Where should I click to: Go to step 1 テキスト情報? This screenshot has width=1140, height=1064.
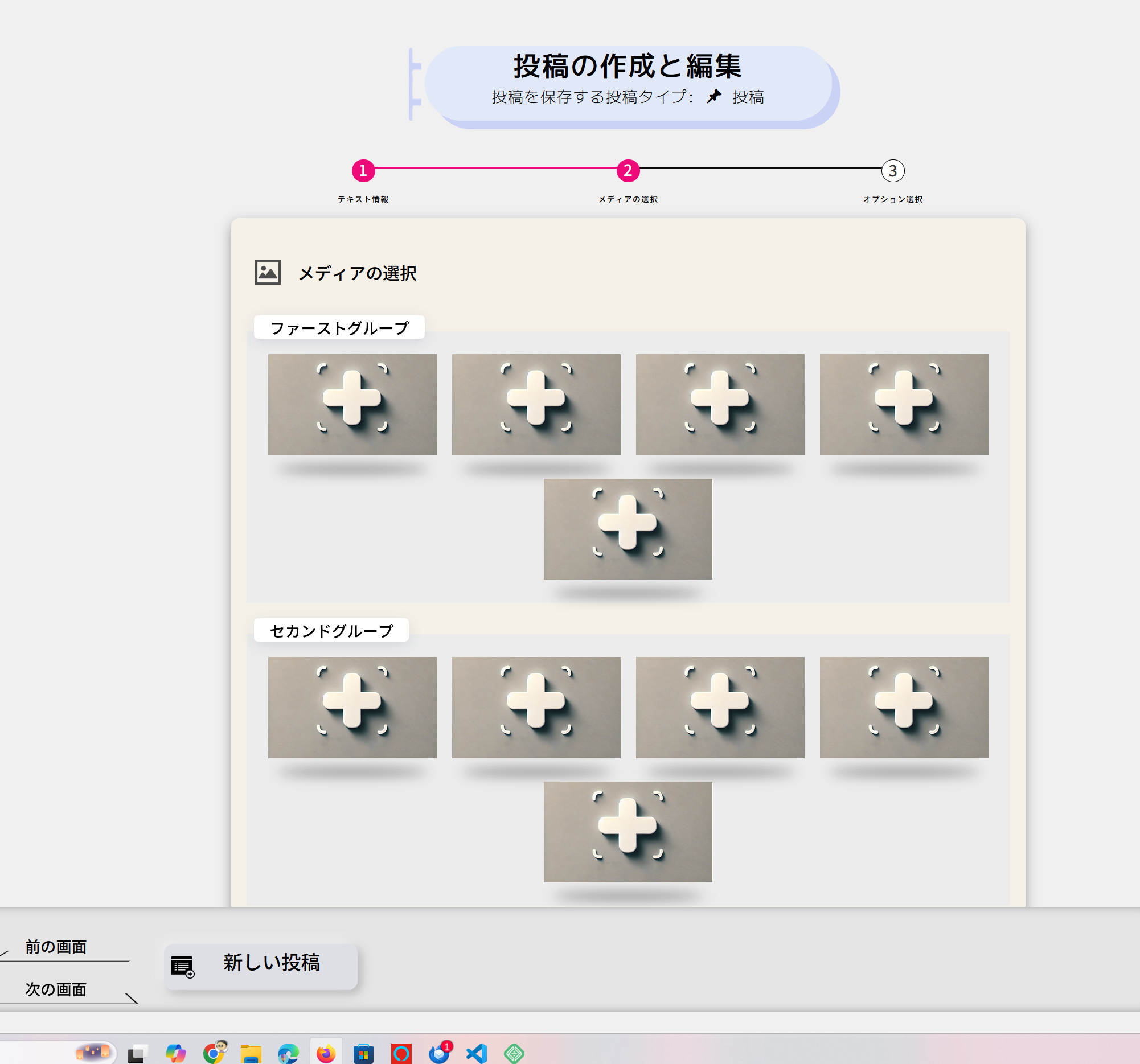coord(363,171)
